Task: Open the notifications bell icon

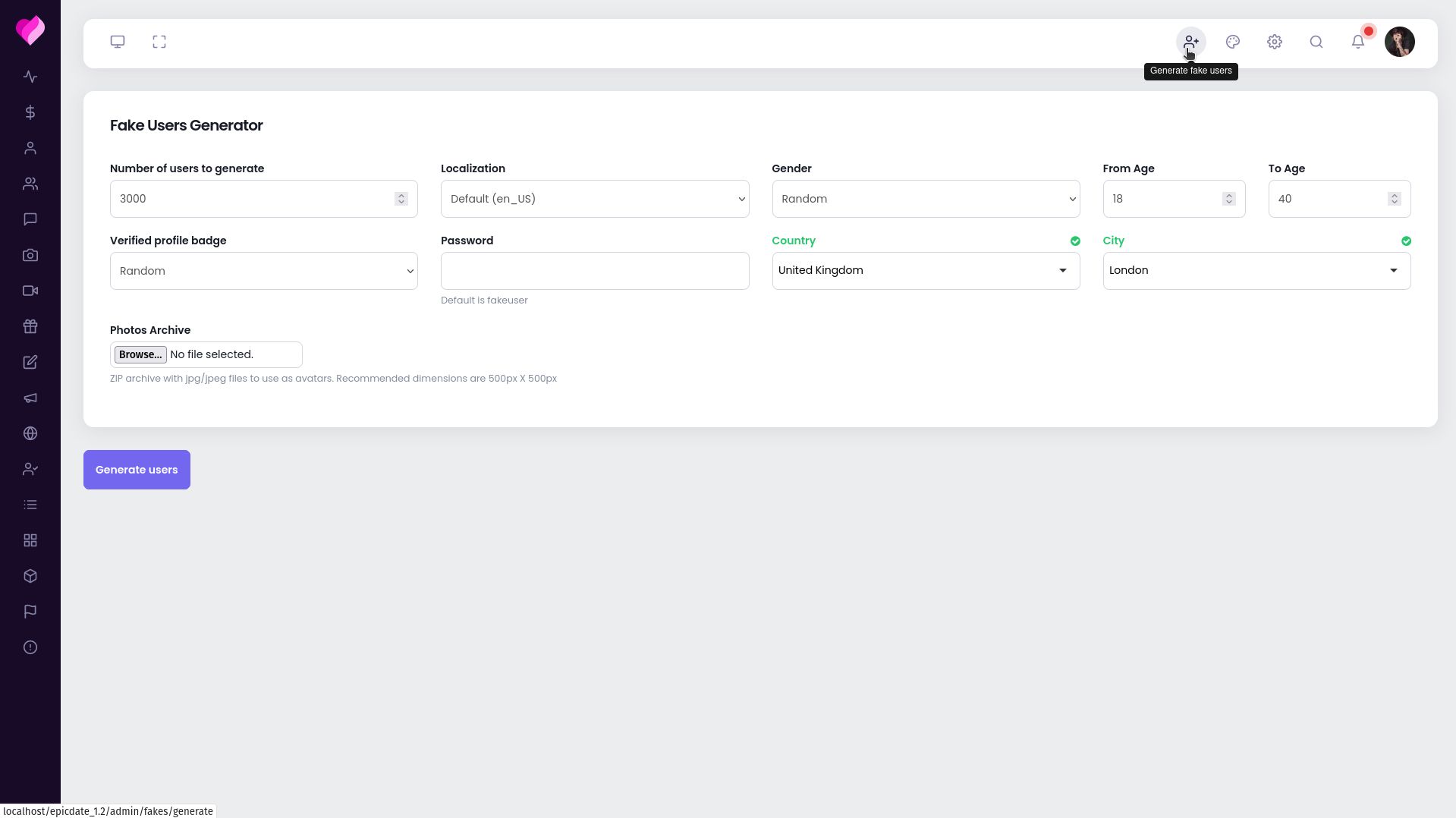Action: tap(1358, 42)
